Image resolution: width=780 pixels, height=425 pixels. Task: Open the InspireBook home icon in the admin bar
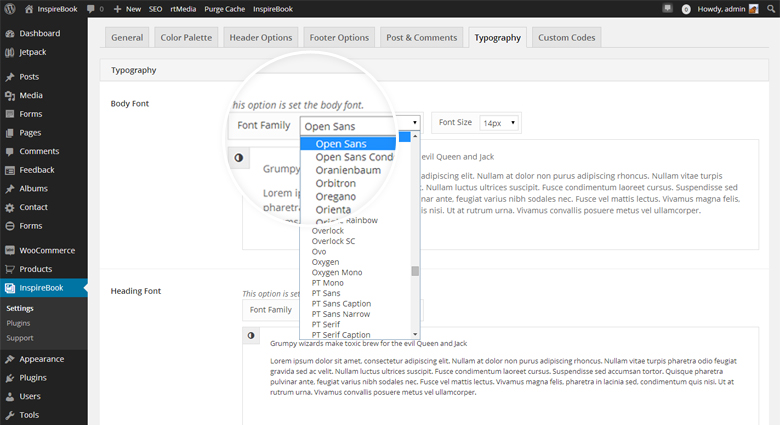coord(29,9)
